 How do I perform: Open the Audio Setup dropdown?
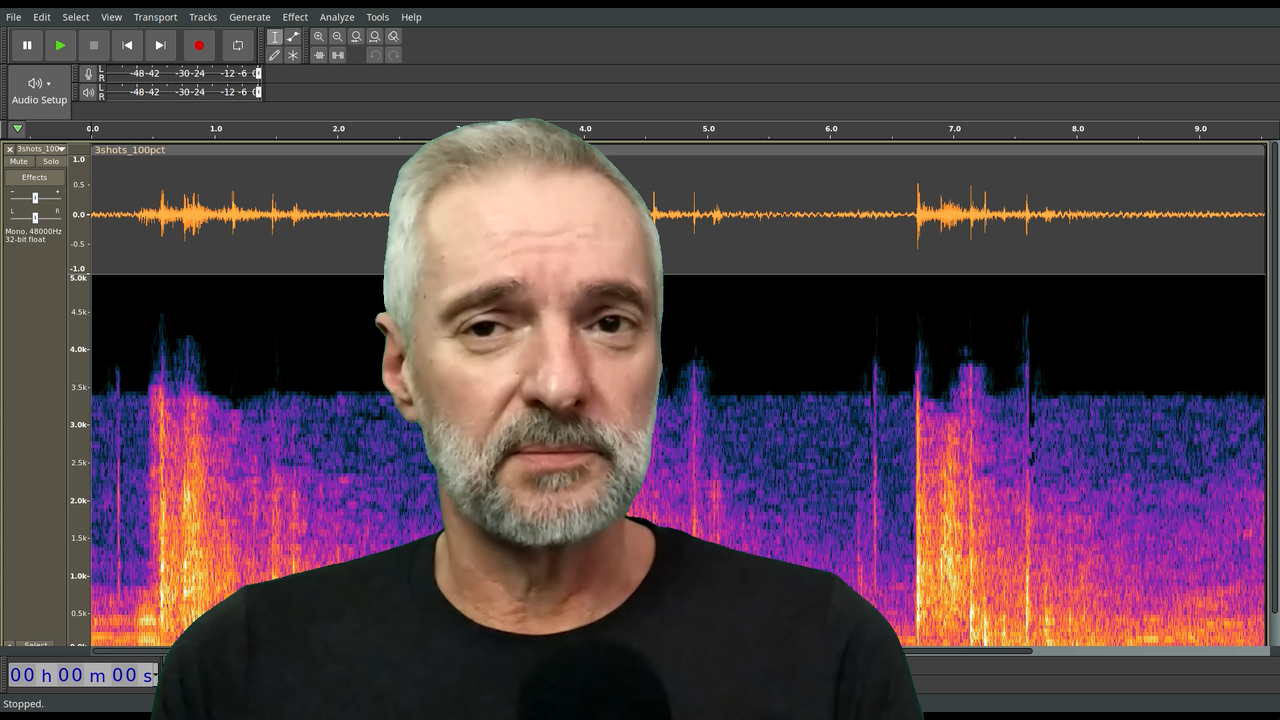point(39,90)
